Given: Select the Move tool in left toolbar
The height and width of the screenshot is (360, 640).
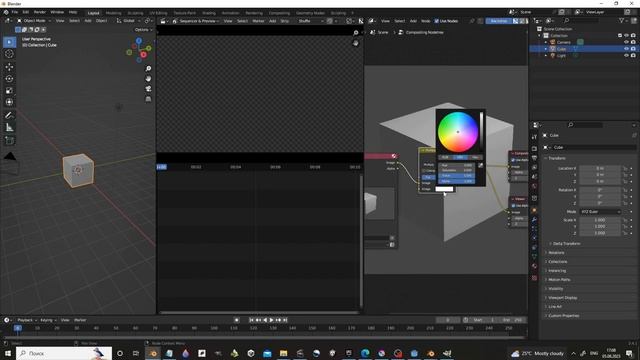Looking at the screenshot, I should [x=9, y=67].
